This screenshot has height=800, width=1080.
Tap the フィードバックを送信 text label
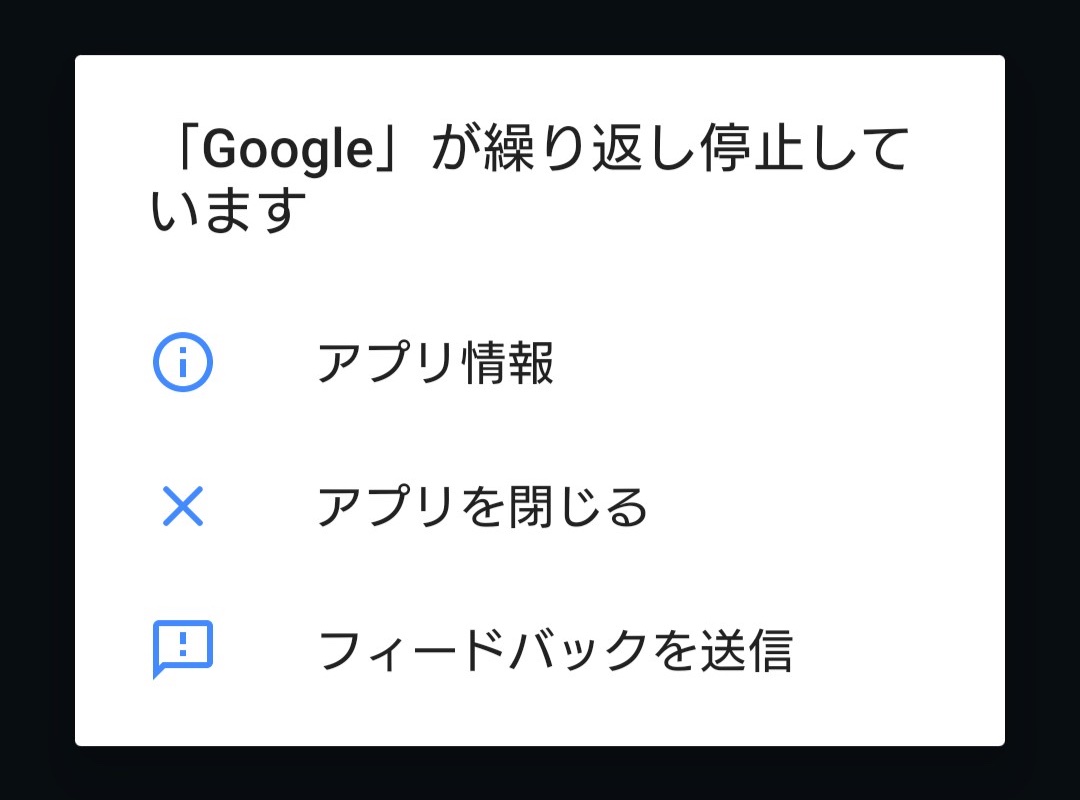(555, 650)
